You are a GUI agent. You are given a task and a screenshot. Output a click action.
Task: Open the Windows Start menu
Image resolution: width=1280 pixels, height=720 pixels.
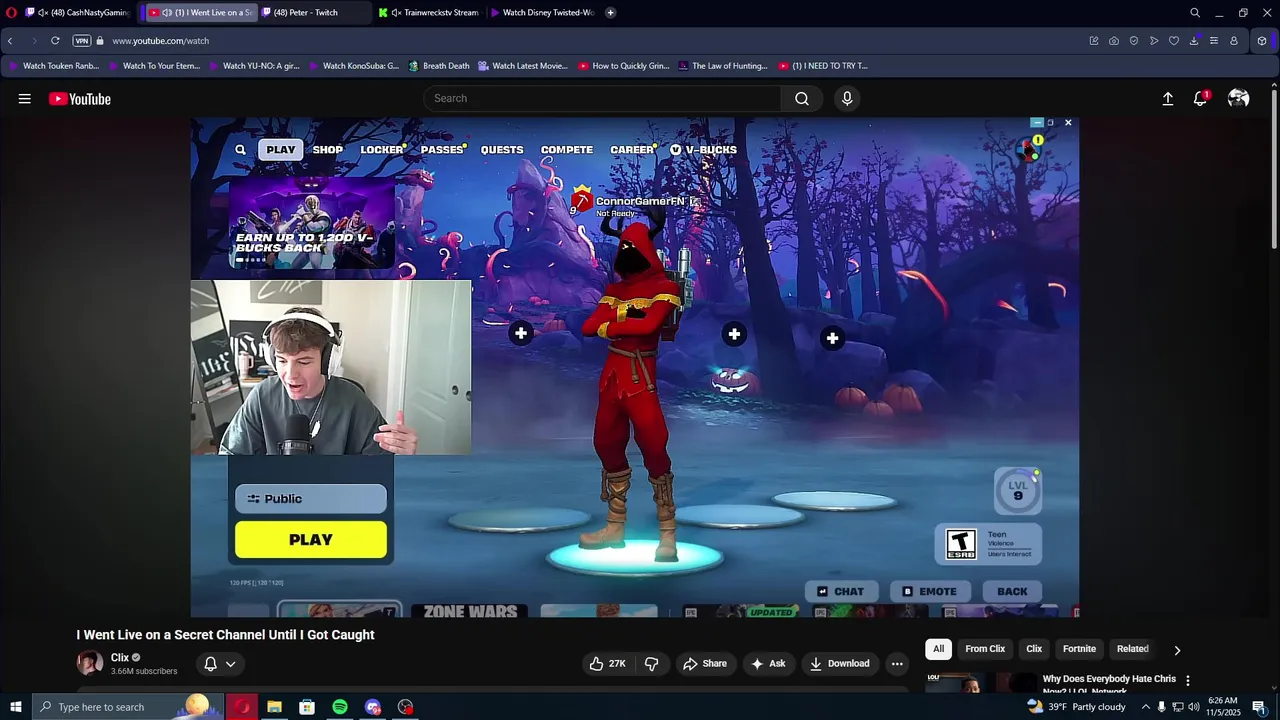(16, 707)
